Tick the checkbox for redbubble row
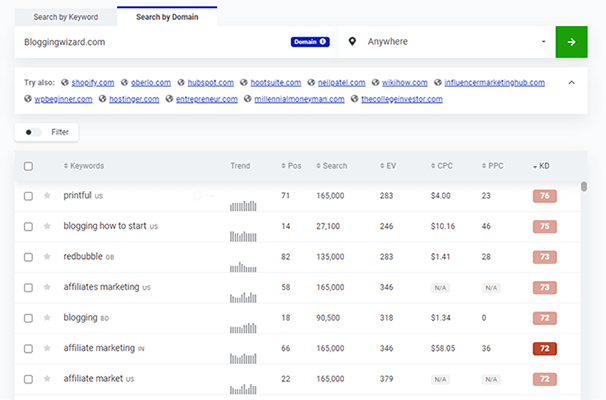Image resolution: width=606 pixels, height=400 pixels. (x=28, y=257)
